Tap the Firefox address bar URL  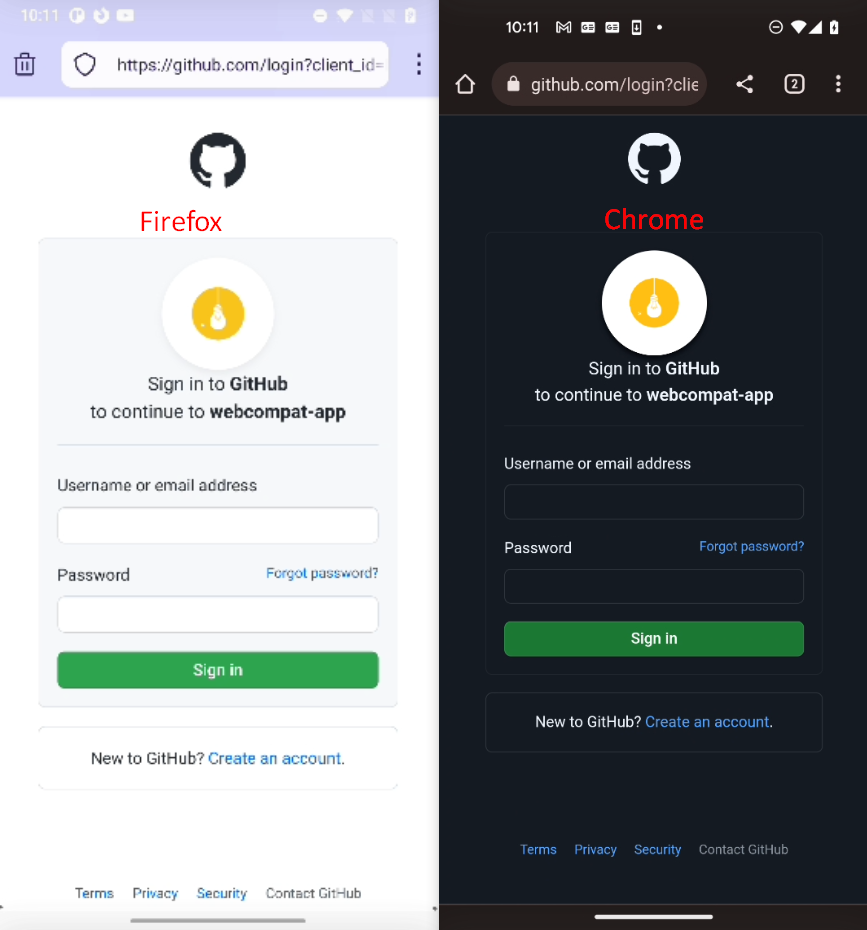(x=240, y=63)
